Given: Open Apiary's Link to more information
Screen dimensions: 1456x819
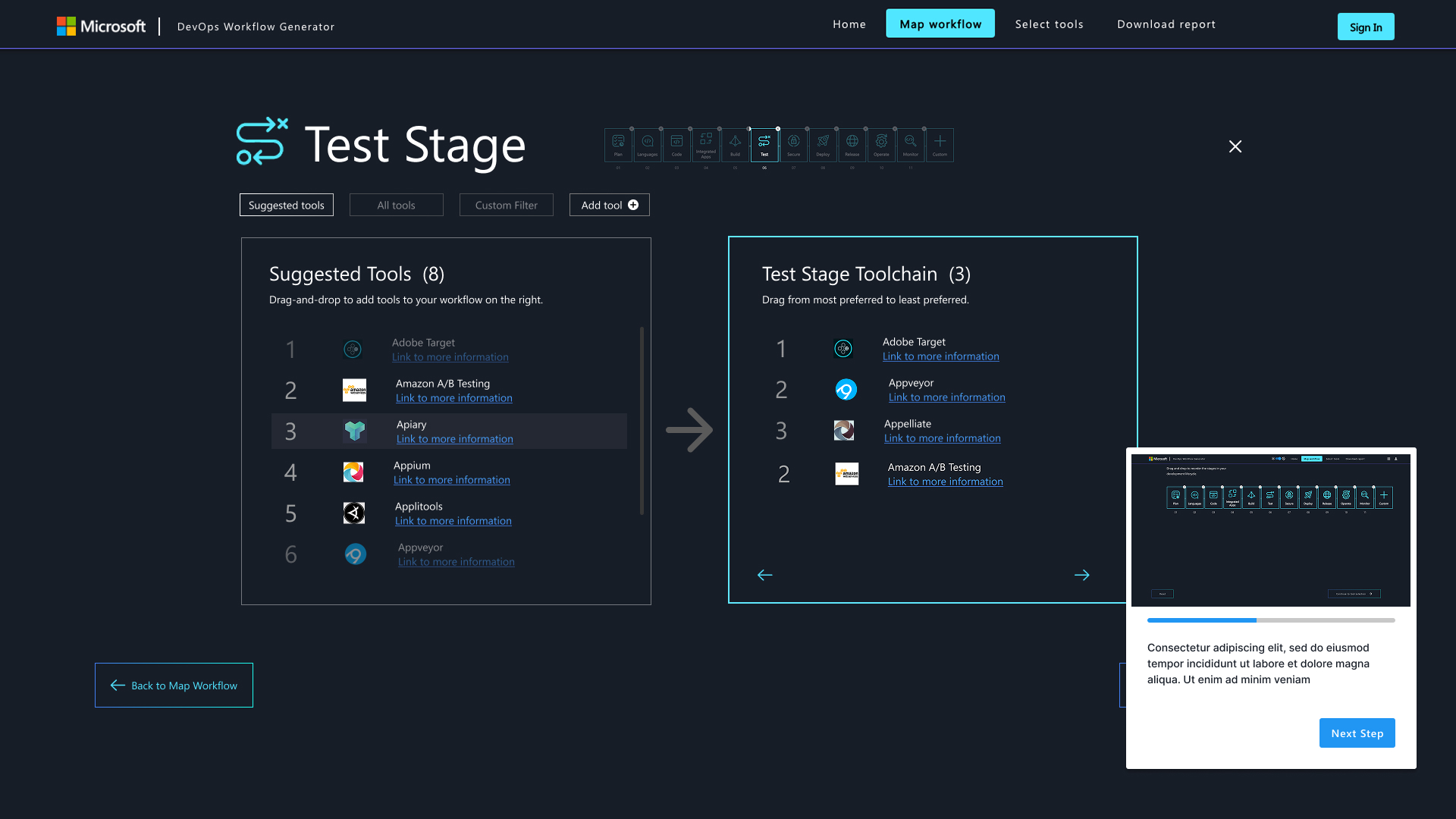Looking at the screenshot, I should [455, 439].
